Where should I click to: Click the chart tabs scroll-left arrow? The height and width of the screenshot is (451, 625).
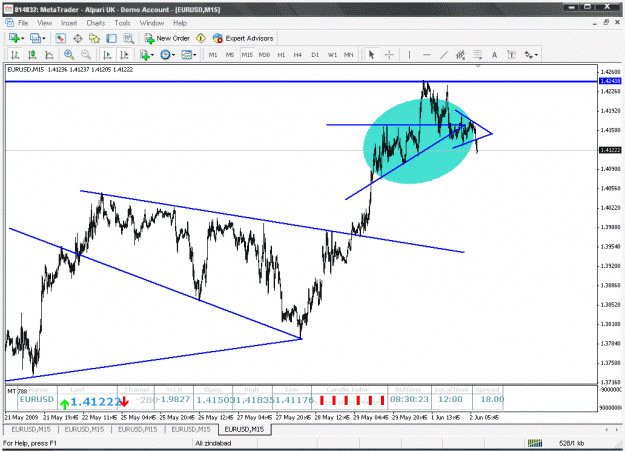[x=607, y=429]
